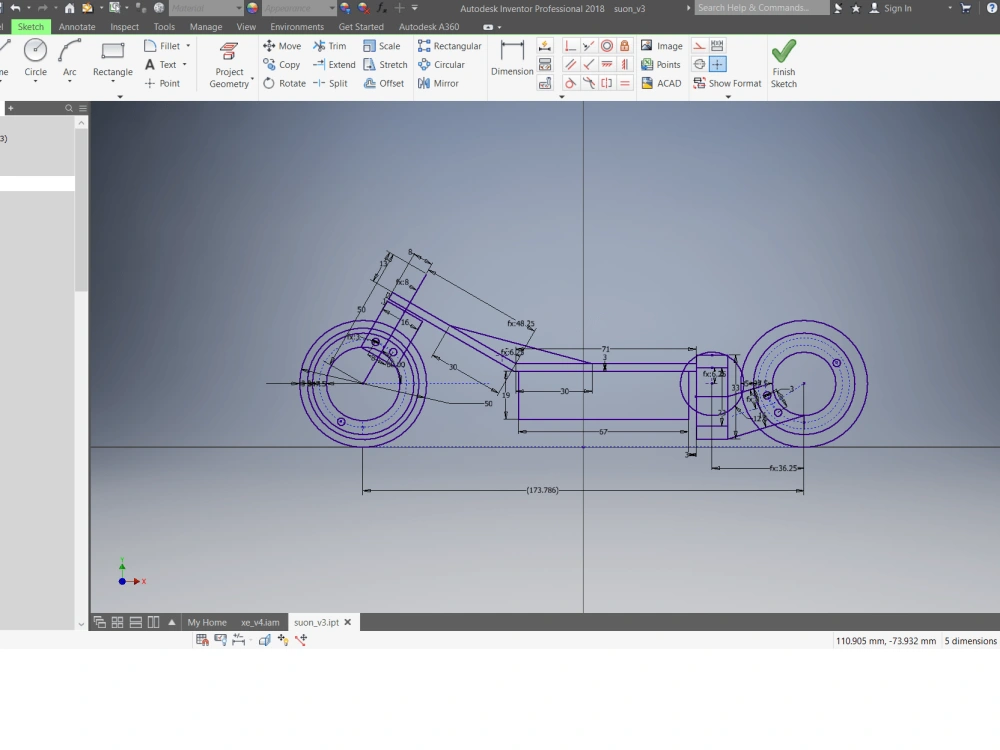
Task: Switch to the Annotate ribbon tab
Action: 77,27
